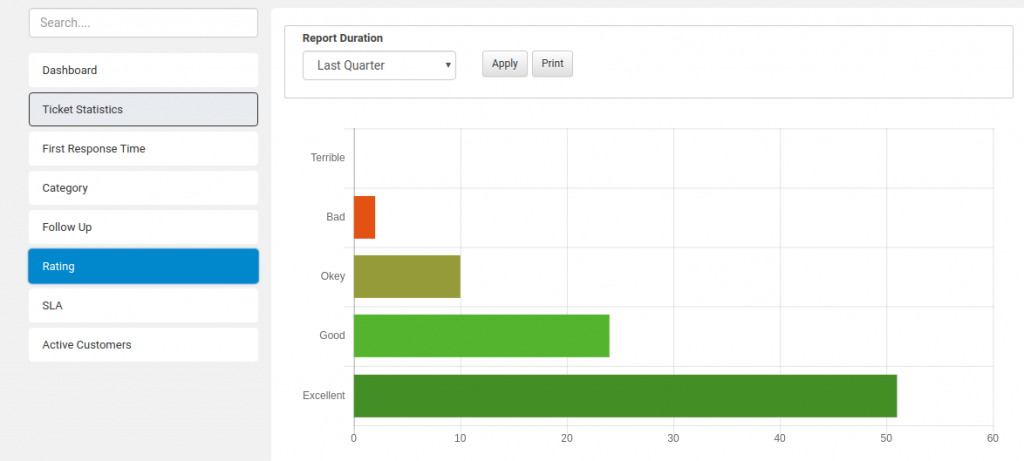The width and height of the screenshot is (1024, 461).
Task: Open the Follow Up report
Action: coord(143,227)
